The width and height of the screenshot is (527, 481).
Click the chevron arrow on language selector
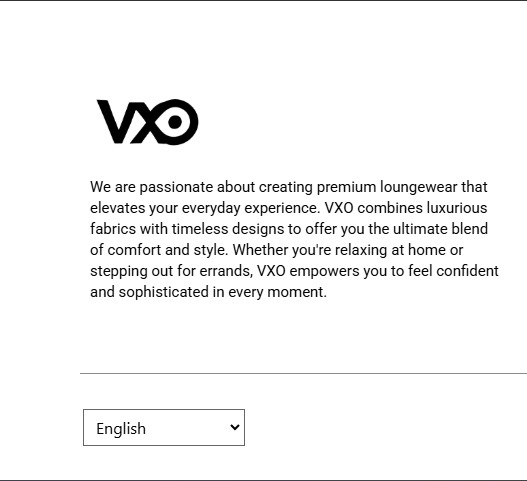coord(235,427)
